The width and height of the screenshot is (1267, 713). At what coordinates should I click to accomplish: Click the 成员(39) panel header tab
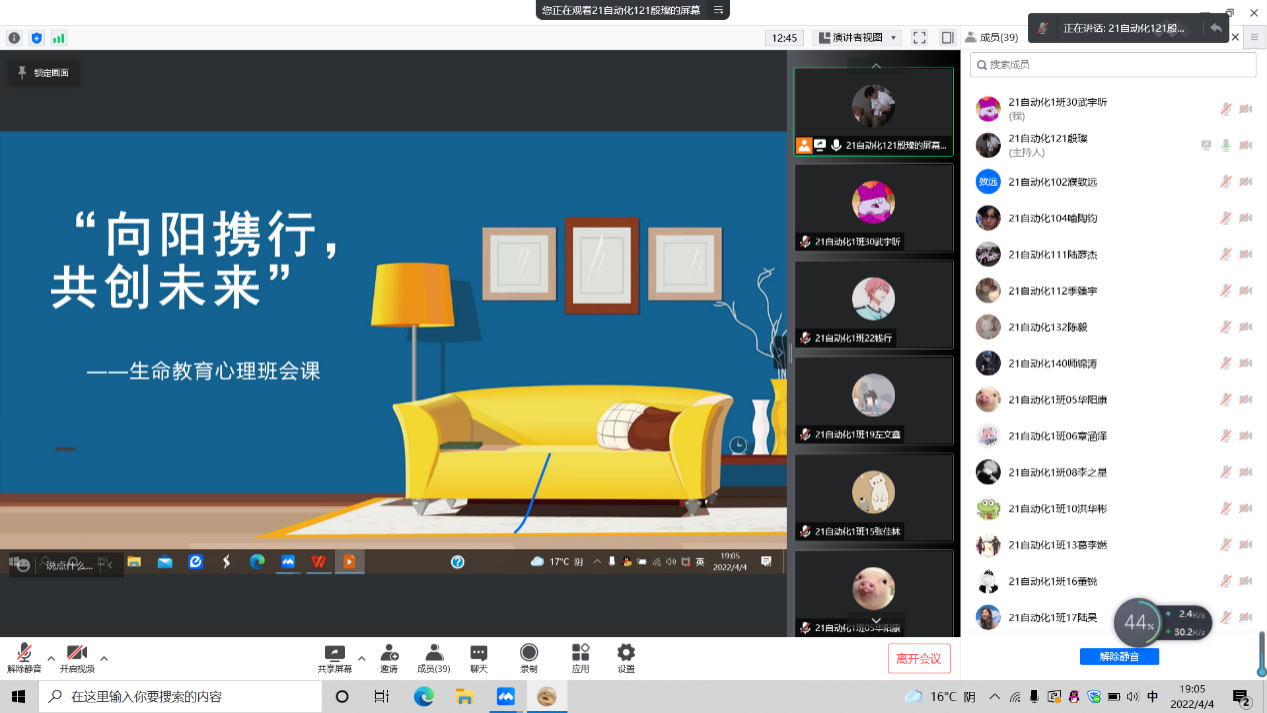point(991,38)
